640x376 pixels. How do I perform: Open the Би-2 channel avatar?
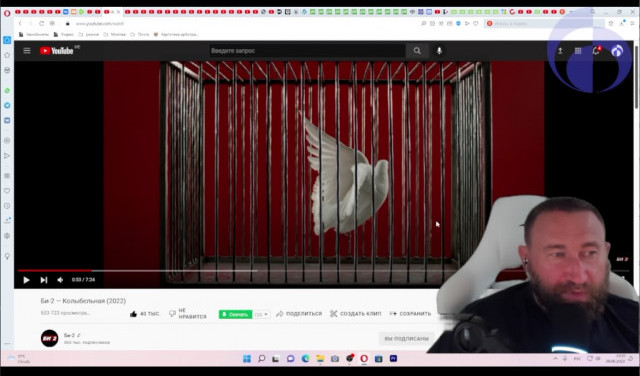(49, 338)
